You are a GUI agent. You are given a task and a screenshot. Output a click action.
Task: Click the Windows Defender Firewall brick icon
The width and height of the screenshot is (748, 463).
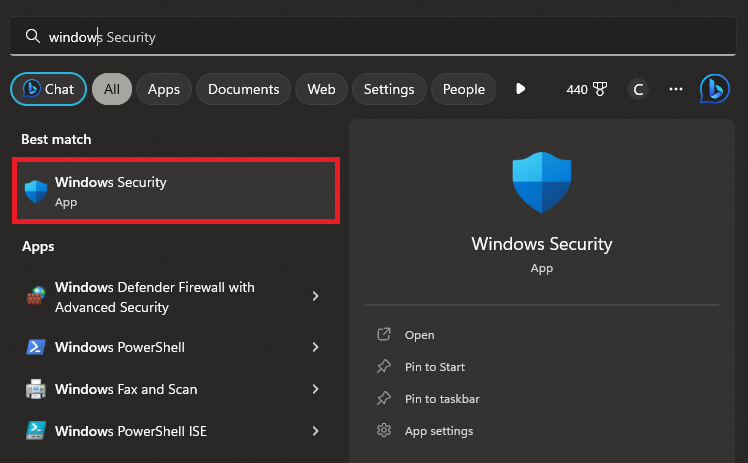[36, 297]
